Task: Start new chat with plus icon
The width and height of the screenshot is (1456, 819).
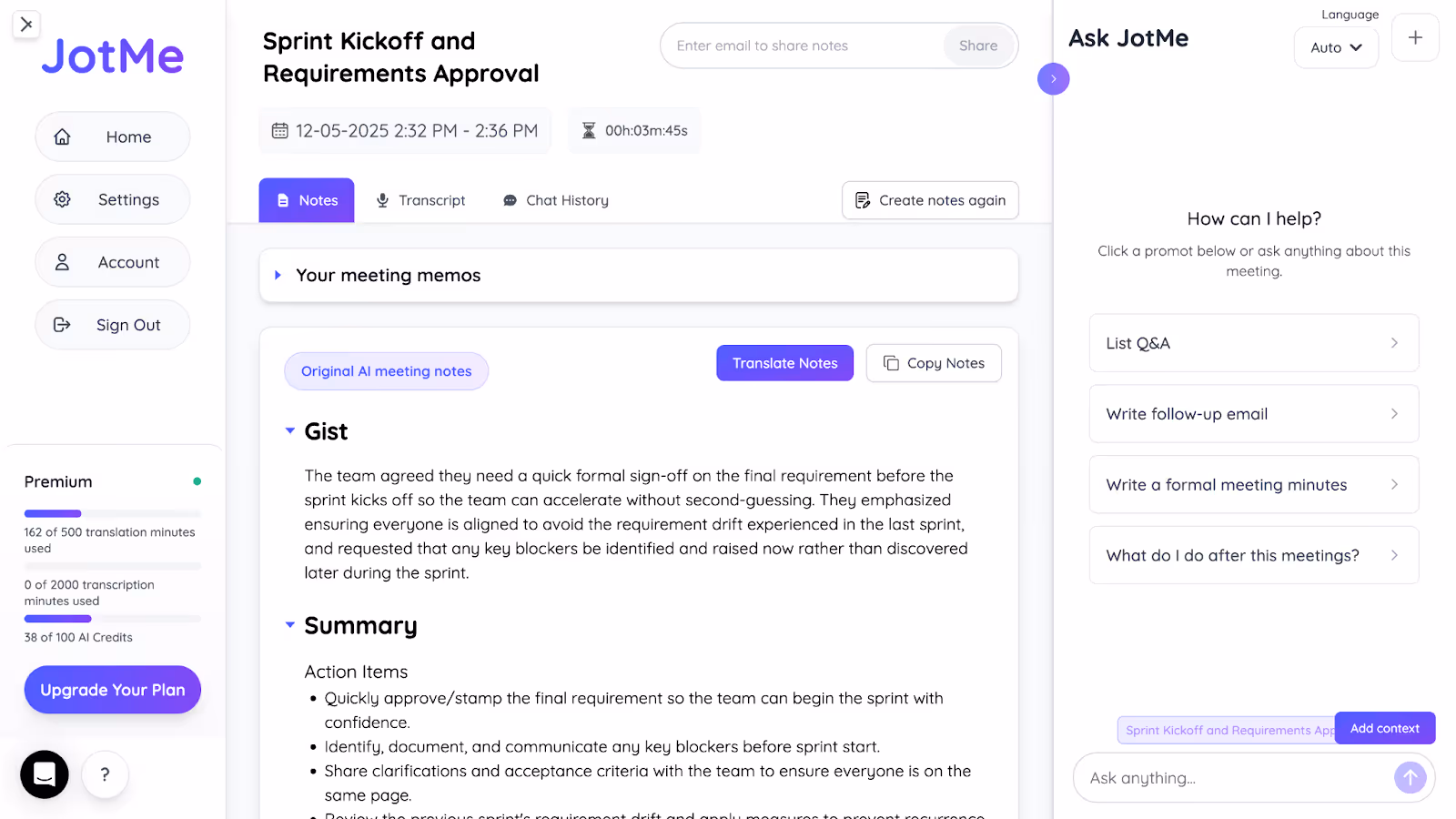Action: coord(1415,38)
